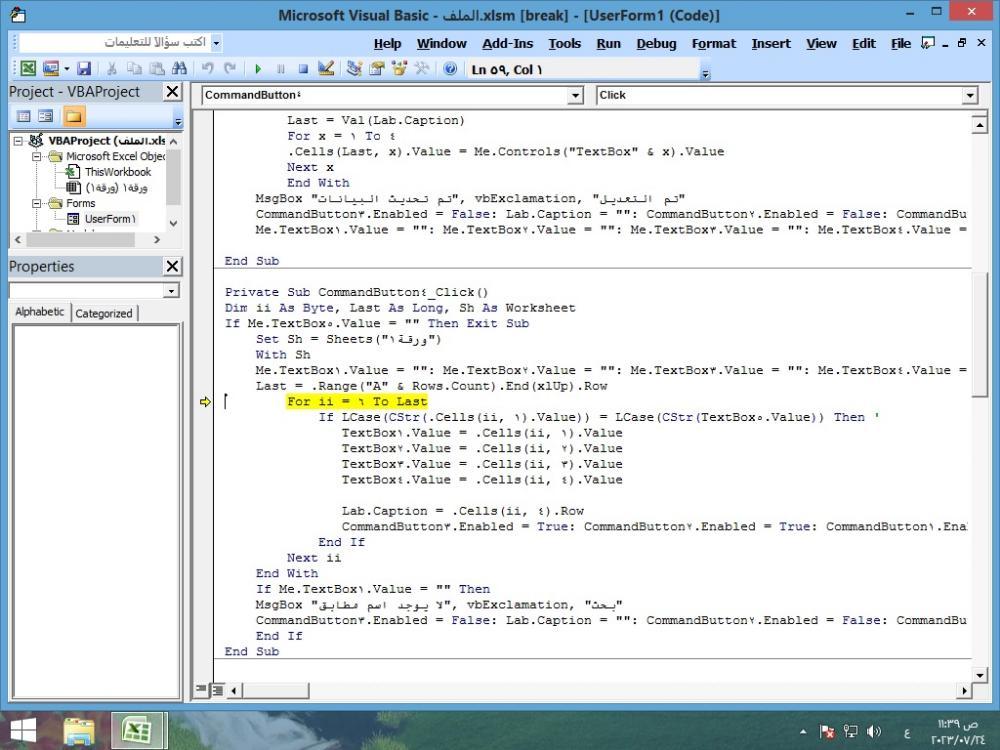1000x750 pixels.
Task: Click the Find binoculars icon
Action: tap(179, 68)
